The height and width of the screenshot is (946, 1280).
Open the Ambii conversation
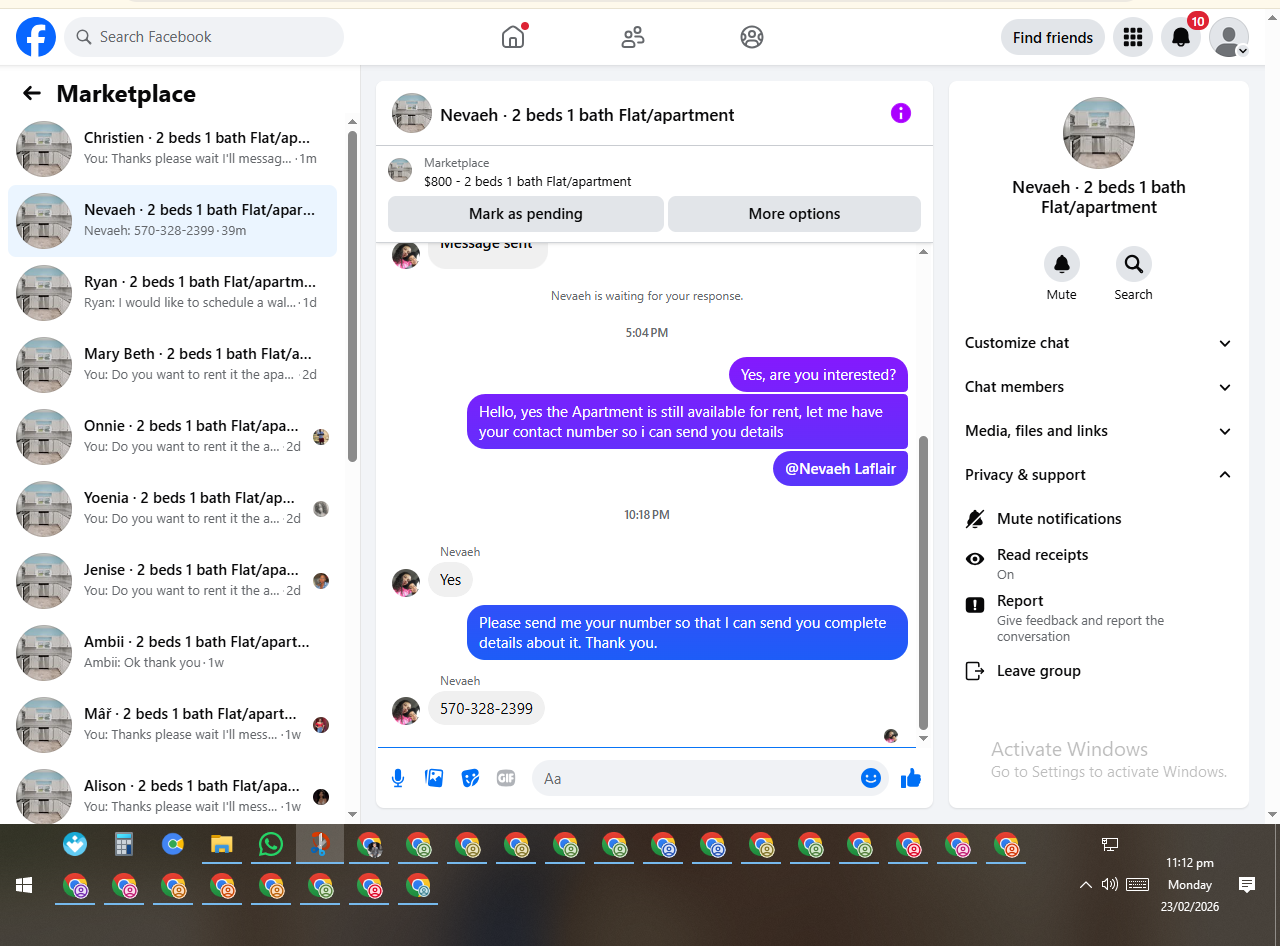pos(172,653)
